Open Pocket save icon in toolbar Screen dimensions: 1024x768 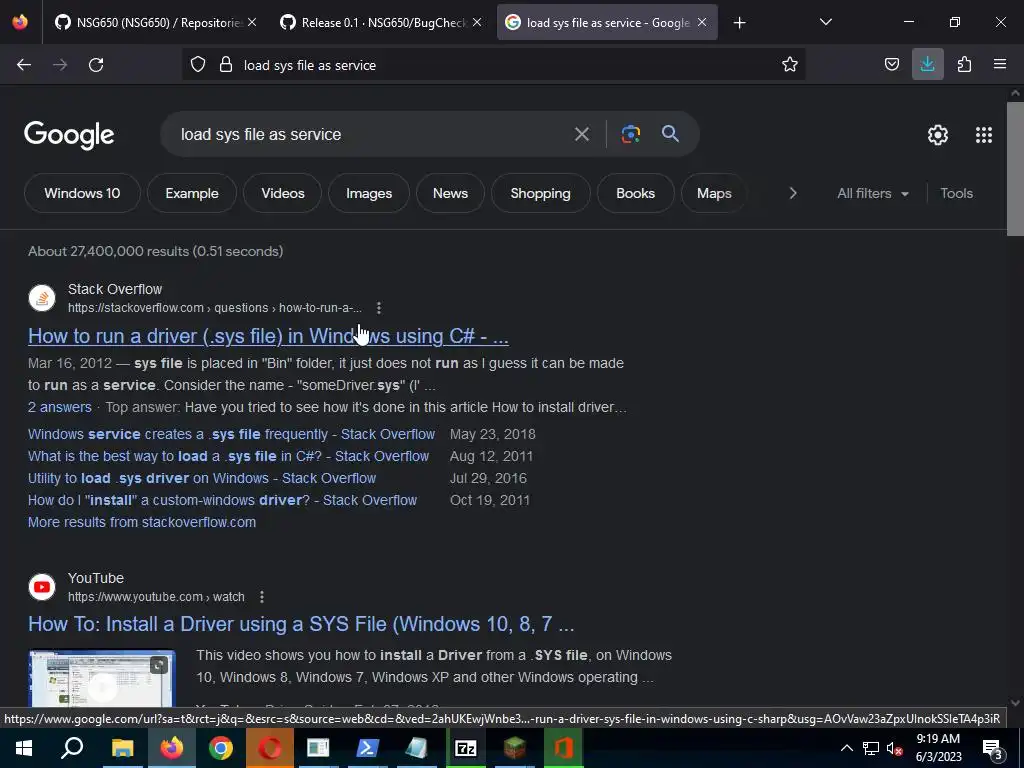[x=891, y=65]
